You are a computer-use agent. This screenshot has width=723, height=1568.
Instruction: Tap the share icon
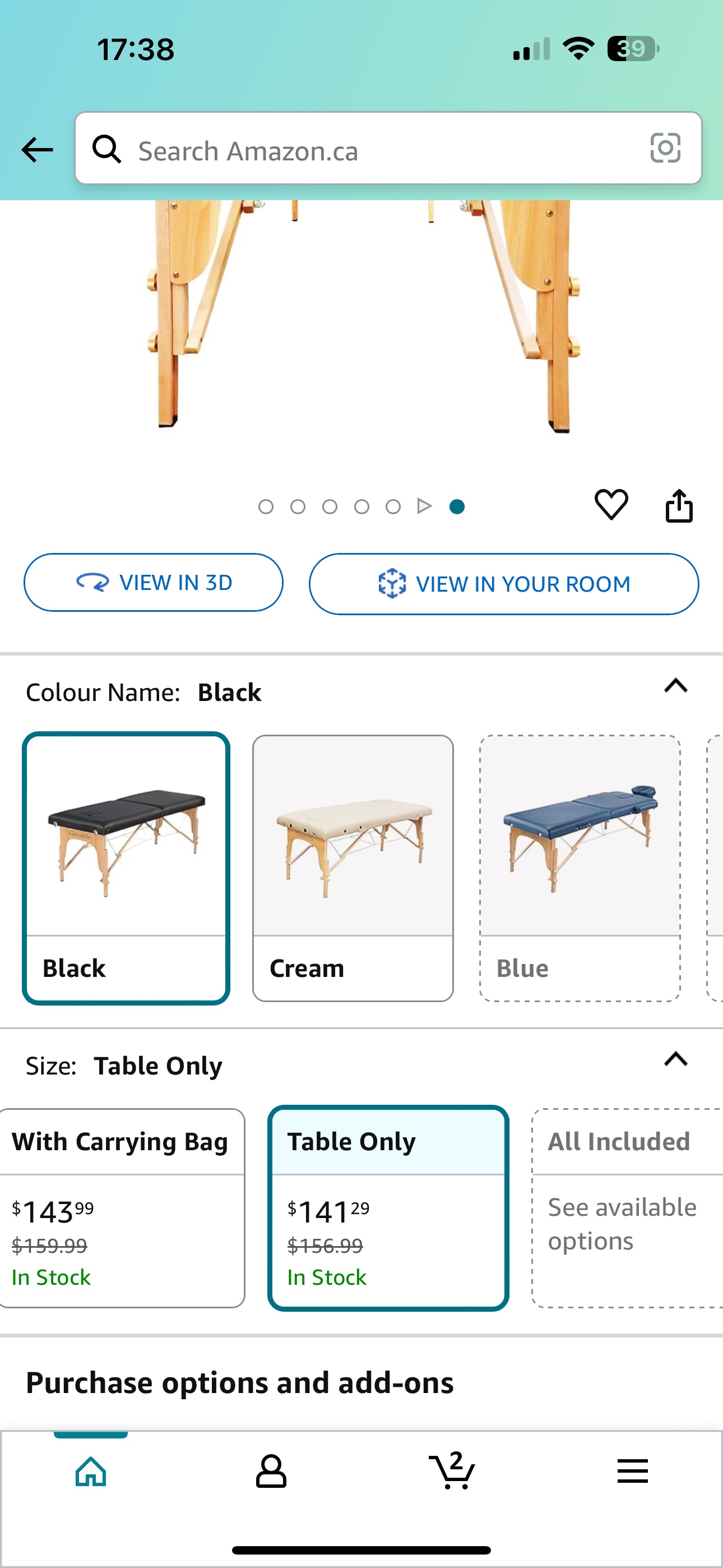(x=679, y=506)
